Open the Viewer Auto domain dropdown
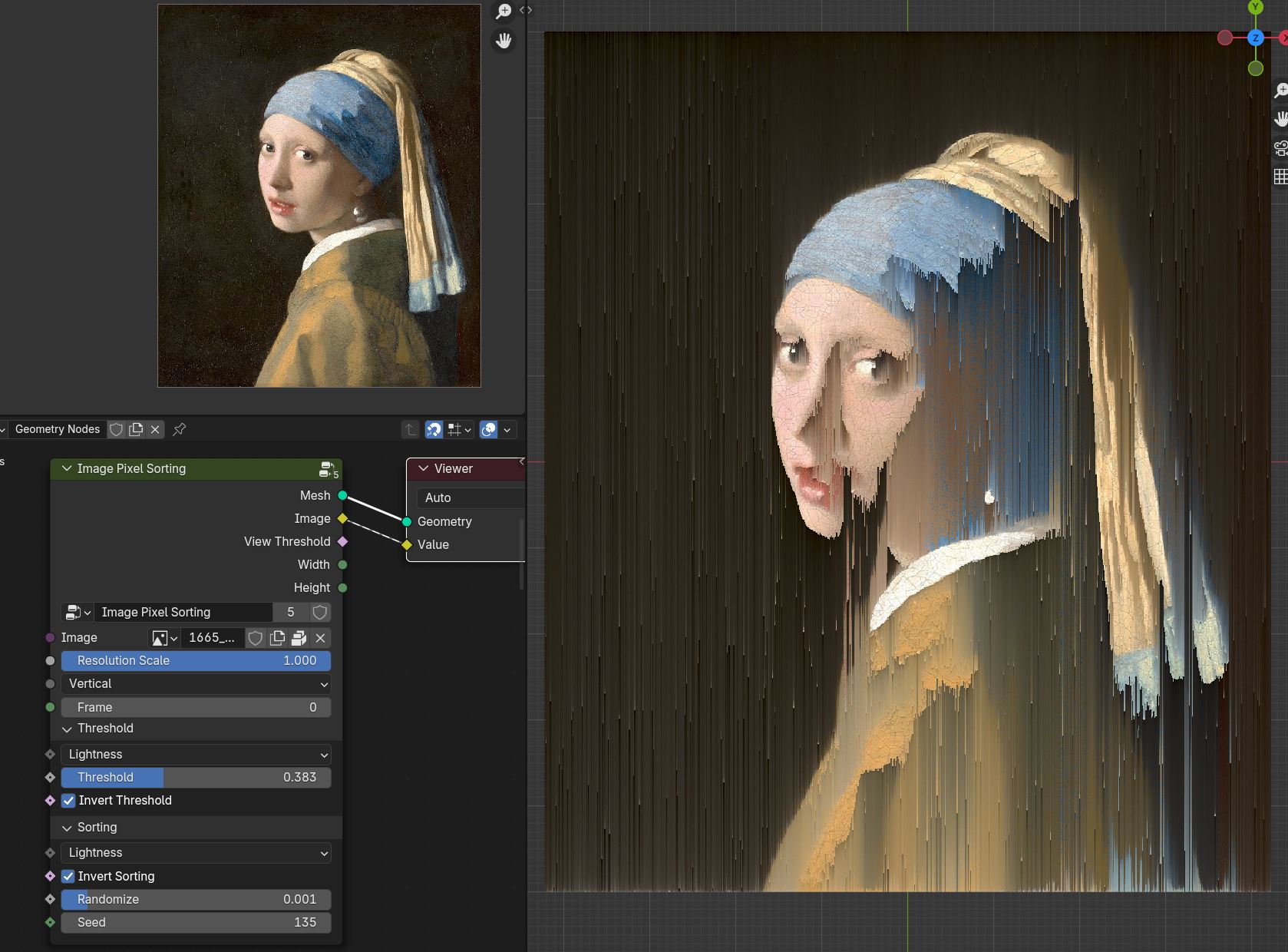Screen dimensions: 1288x952 (471, 497)
